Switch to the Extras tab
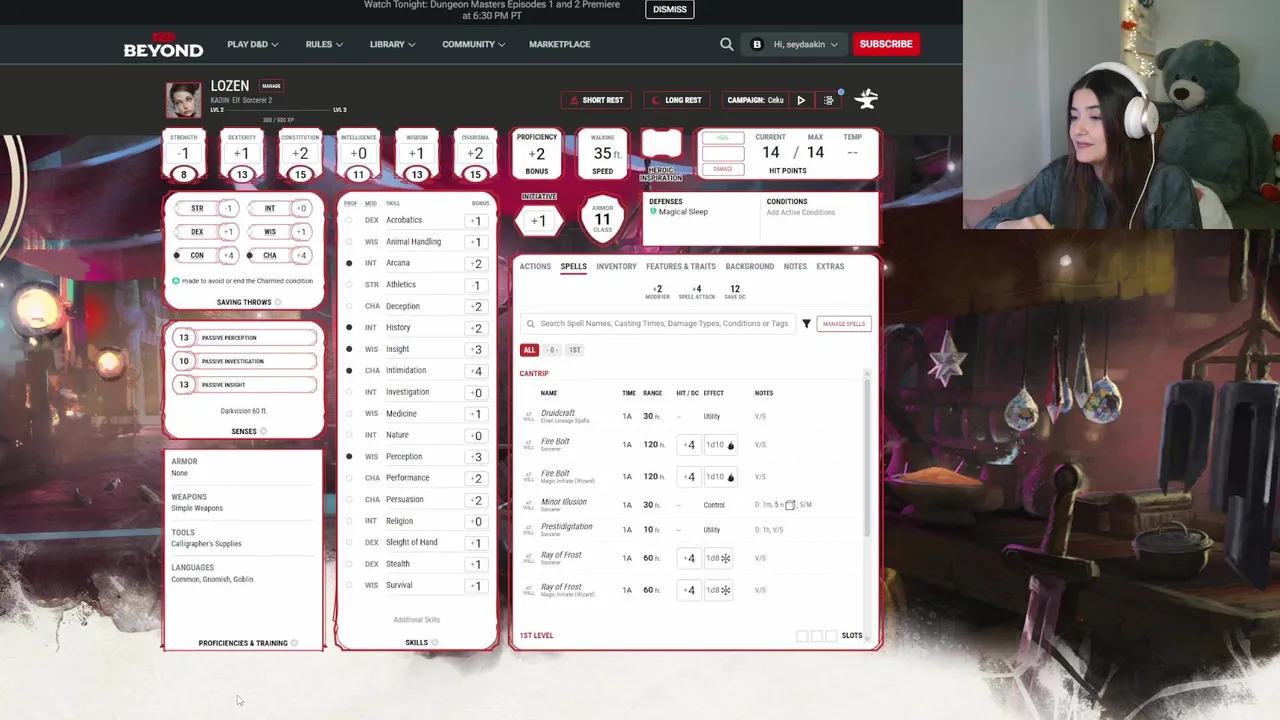Image resolution: width=1280 pixels, height=720 pixels. click(830, 267)
